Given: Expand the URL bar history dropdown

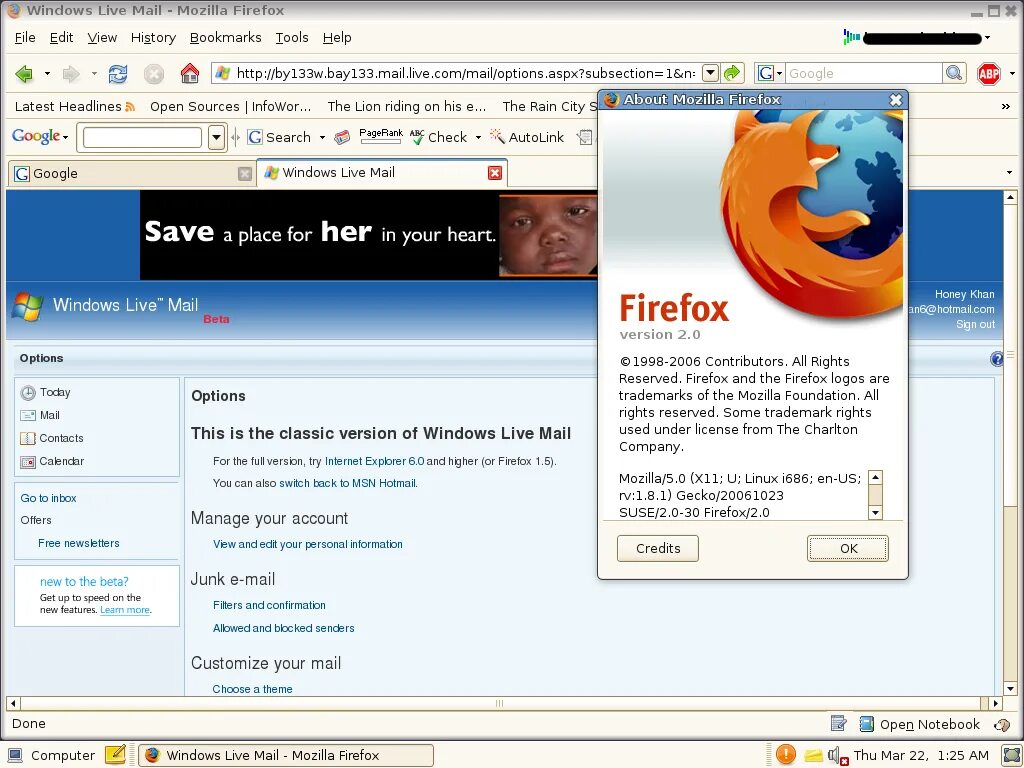Looking at the screenshot, I should coord(711,72).
